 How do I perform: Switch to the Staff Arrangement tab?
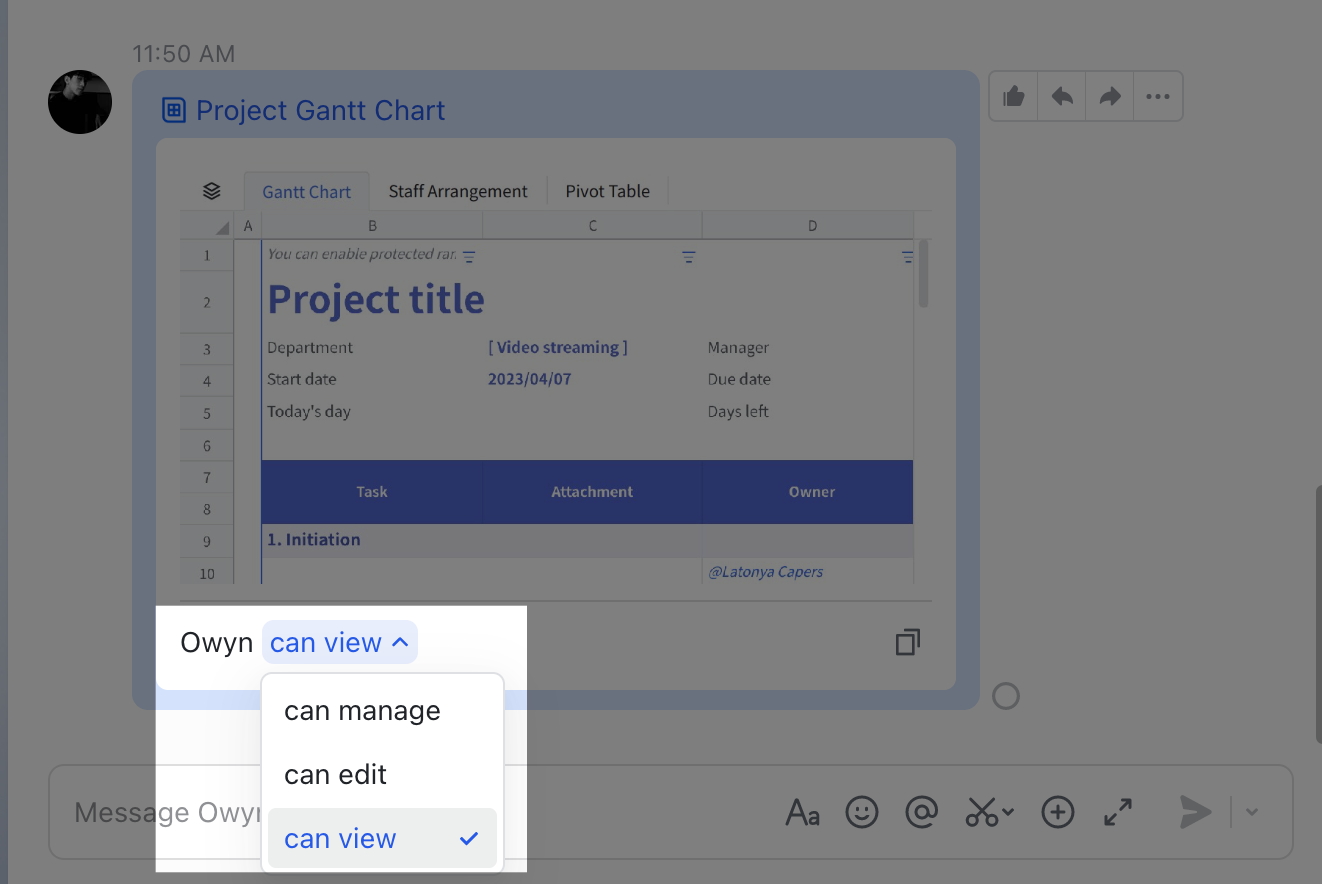(458, 190)
